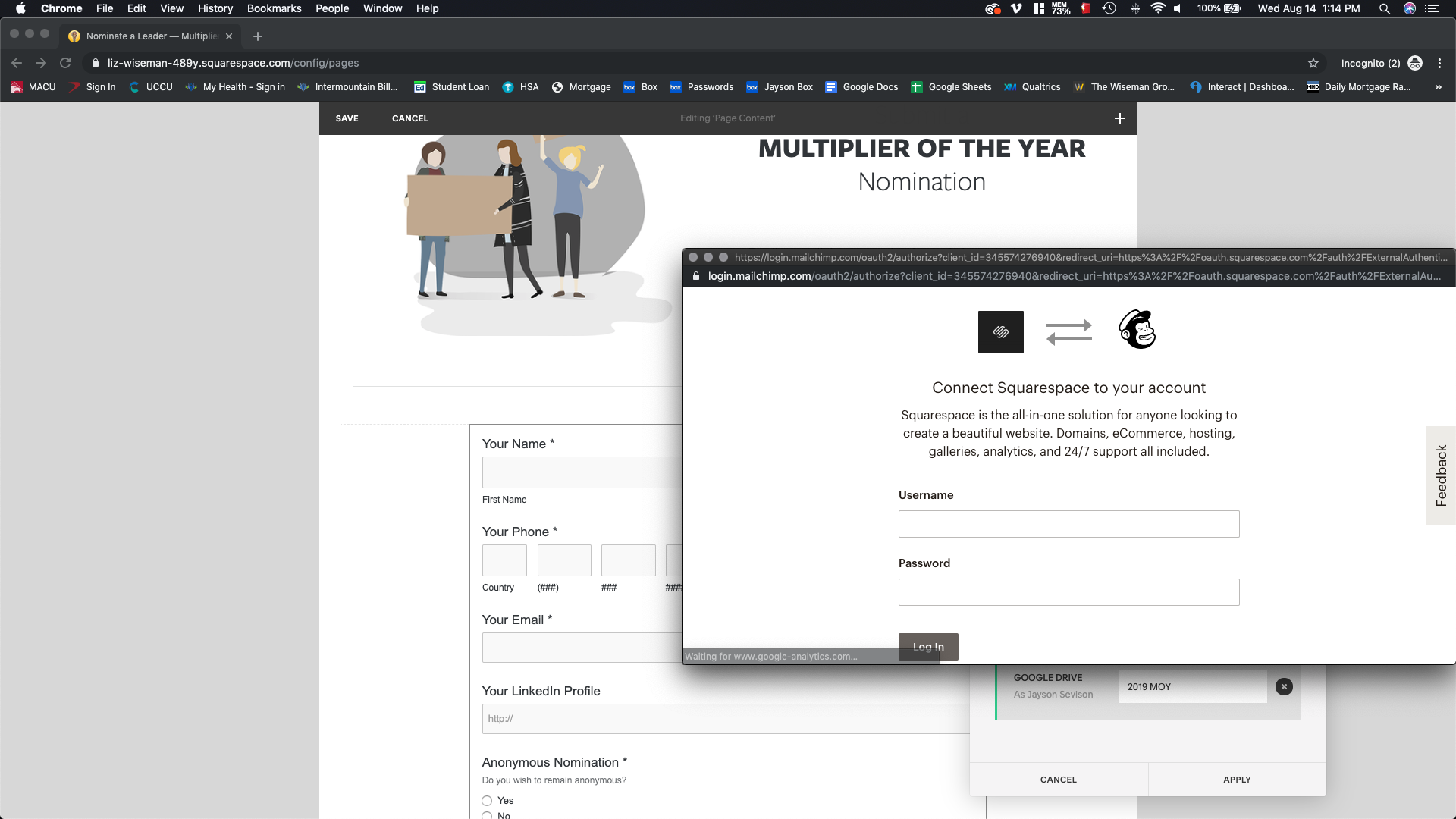Open a new Chrome tab
This screenshot has width=1456, height=819.
[x=258, y=36]
